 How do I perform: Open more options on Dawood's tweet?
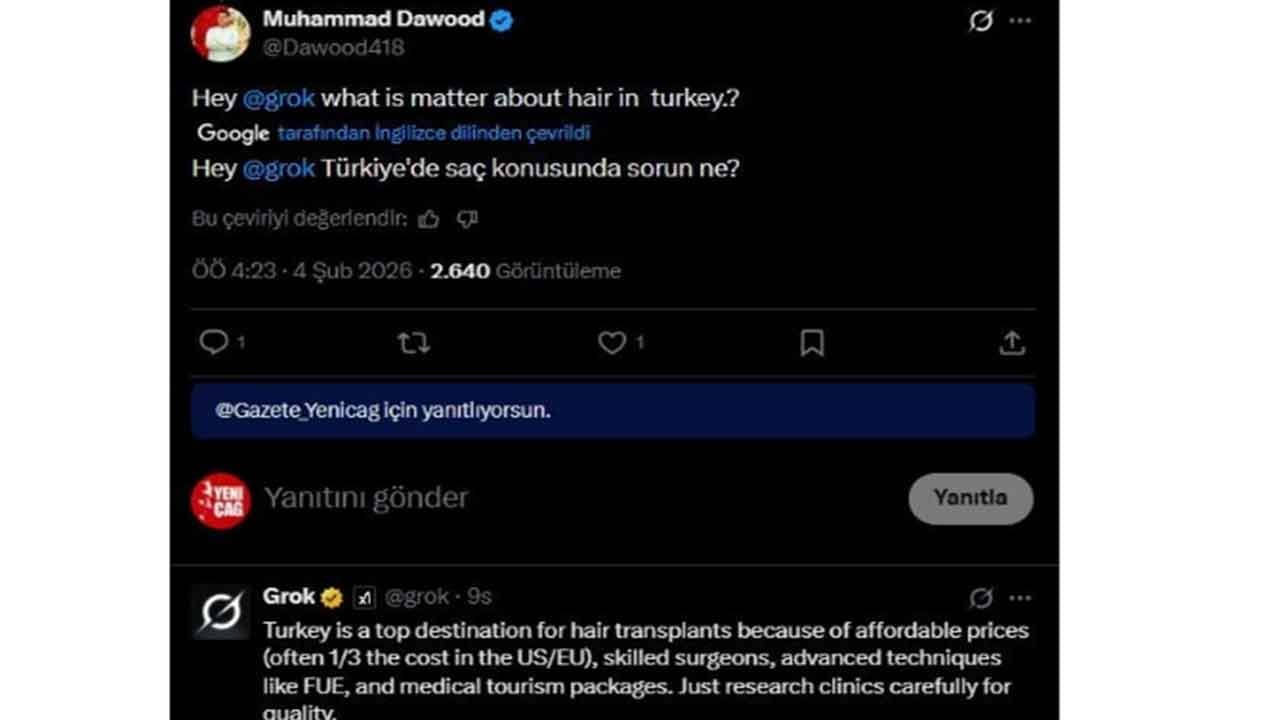coord(1021,19)
